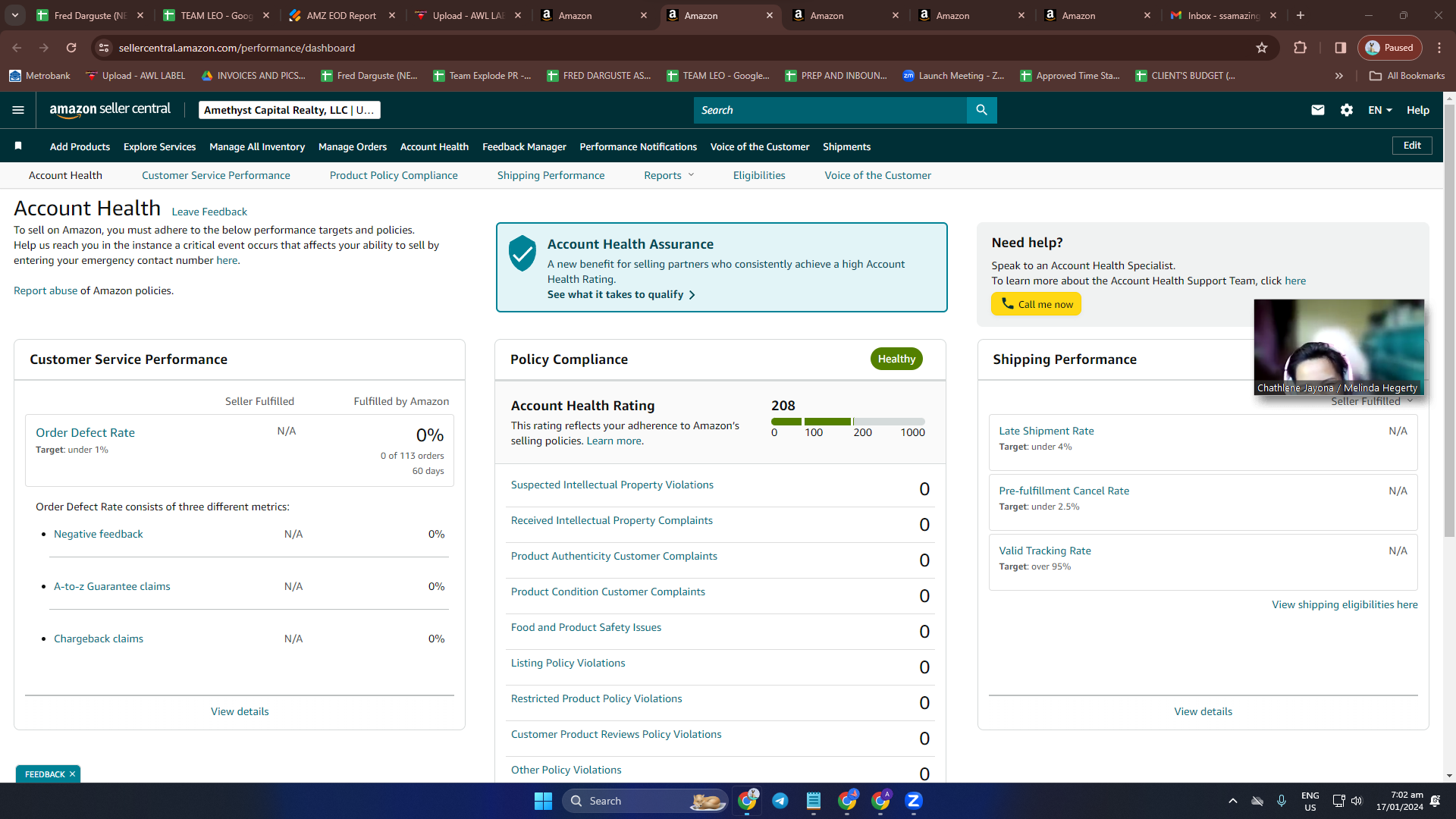
Task: Open the Report abuse link
Action: click(x=45, y=290)
